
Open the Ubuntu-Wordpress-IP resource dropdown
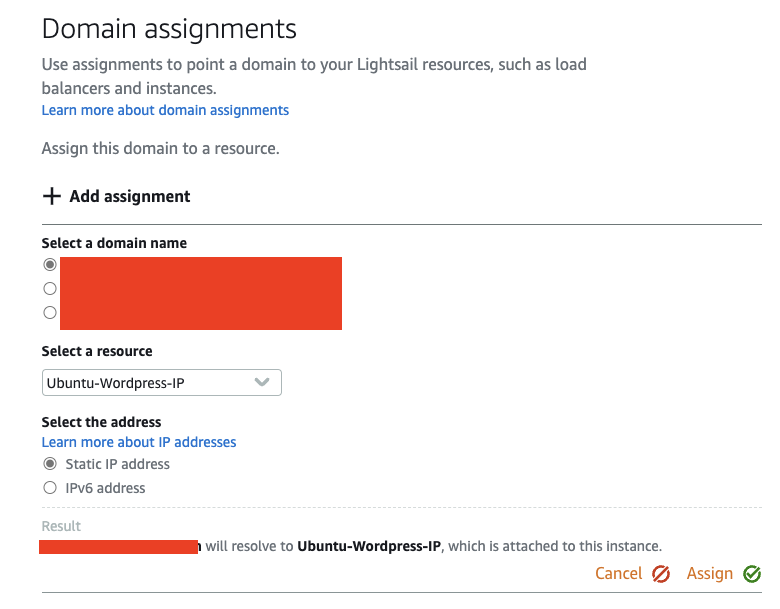click(161, 383)
